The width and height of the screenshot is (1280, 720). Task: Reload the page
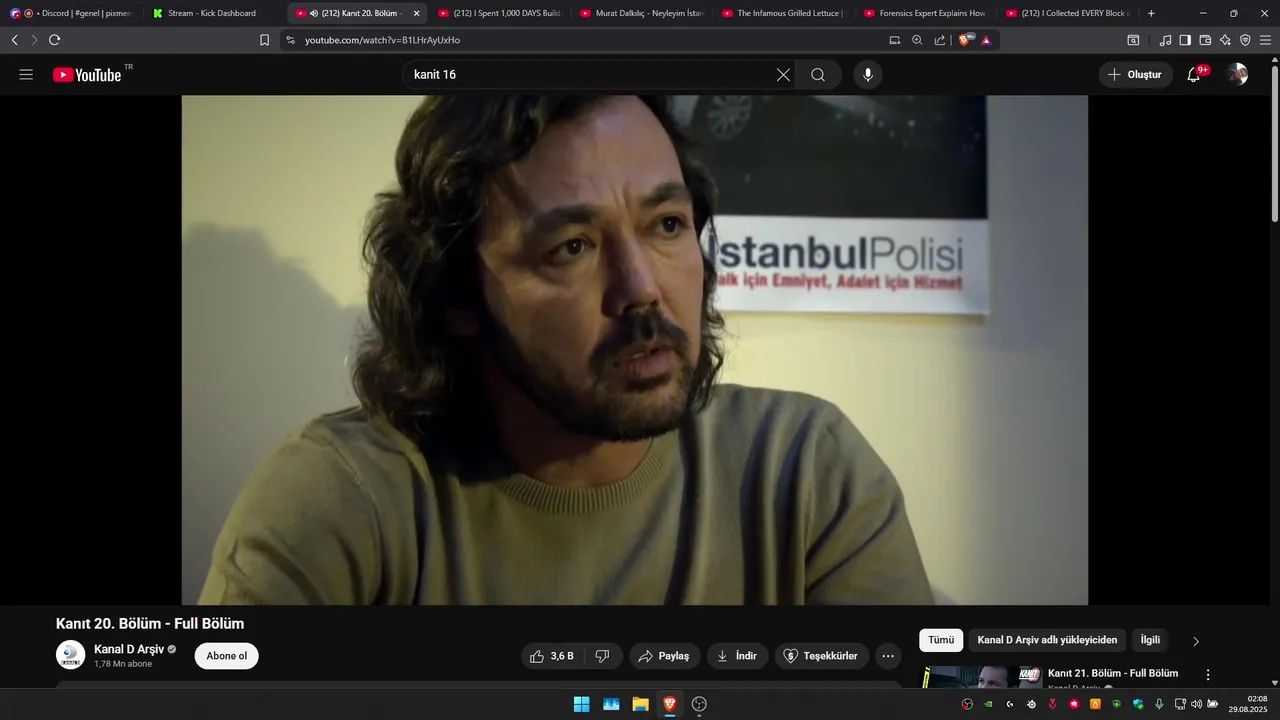pos(54,40)
